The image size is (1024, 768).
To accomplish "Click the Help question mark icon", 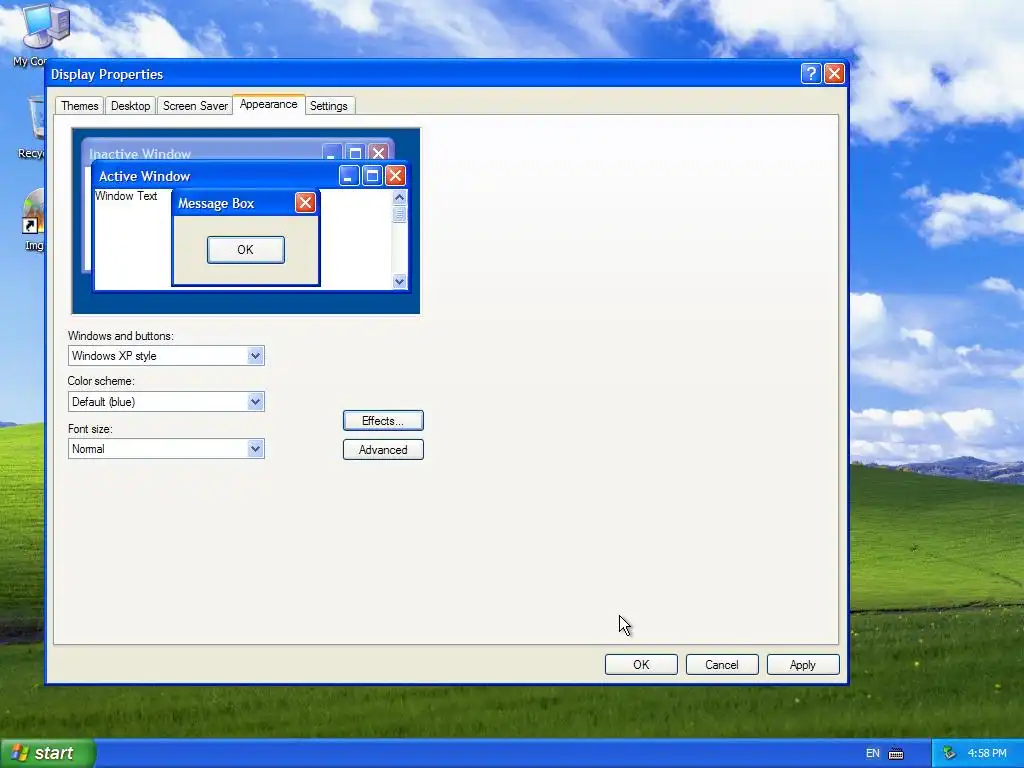I will click(810, 73).
